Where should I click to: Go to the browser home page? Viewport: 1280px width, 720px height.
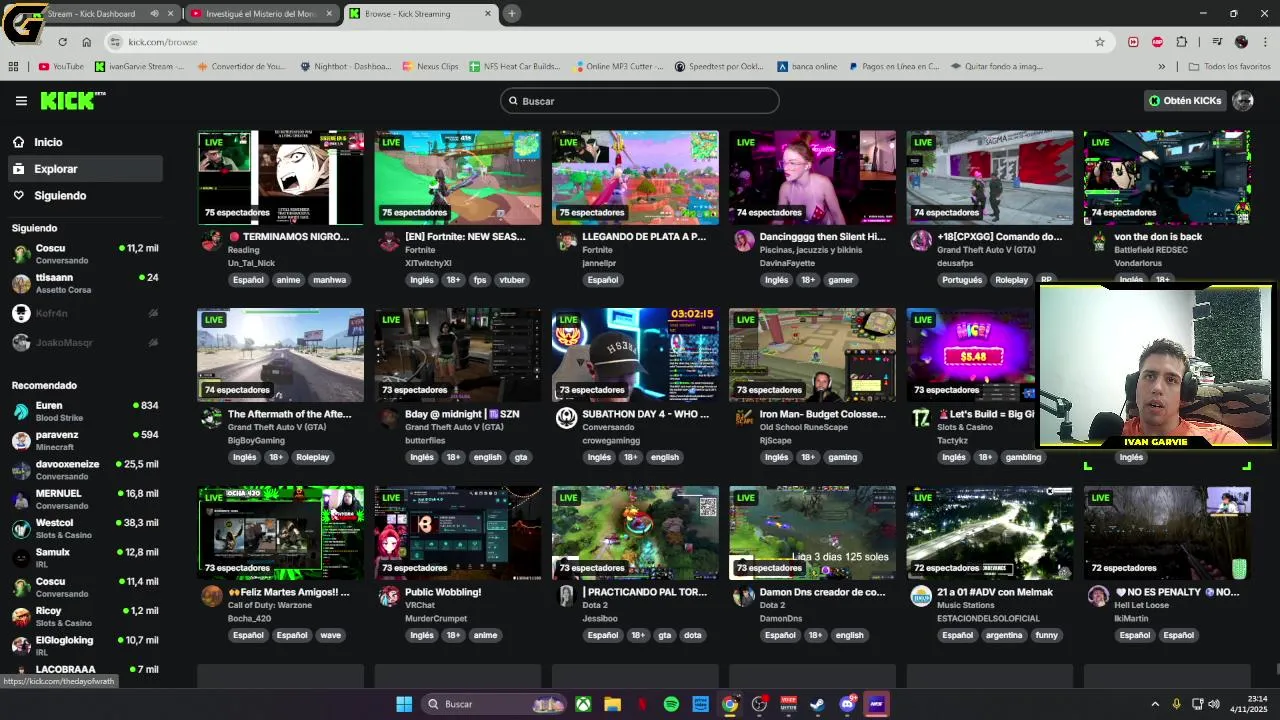(87, 42)
